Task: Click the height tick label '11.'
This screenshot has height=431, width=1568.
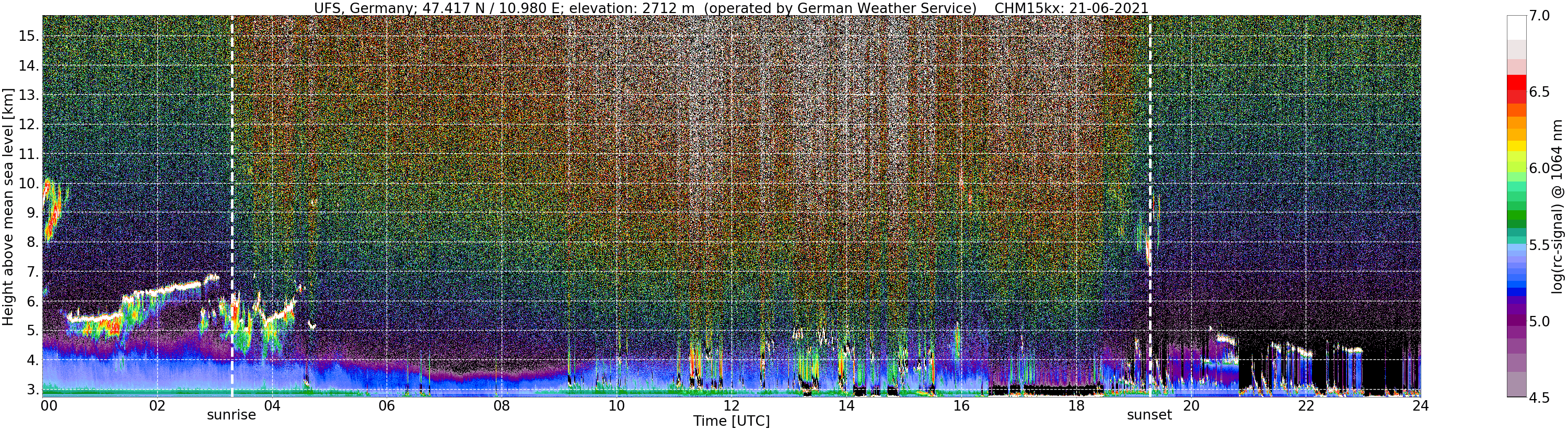Action: tap(29, 154)
